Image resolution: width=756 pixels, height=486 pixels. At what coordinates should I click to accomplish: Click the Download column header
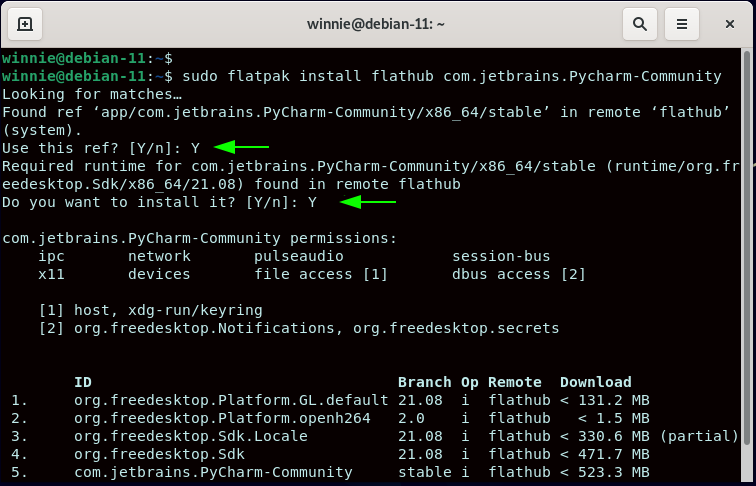point(595,382)
